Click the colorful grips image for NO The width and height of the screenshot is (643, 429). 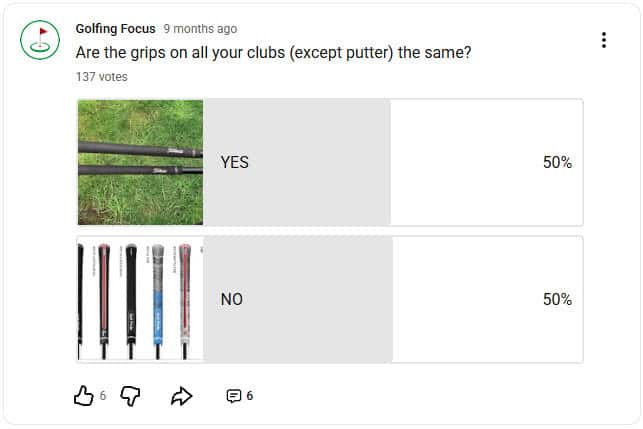(x=140, y=299)
